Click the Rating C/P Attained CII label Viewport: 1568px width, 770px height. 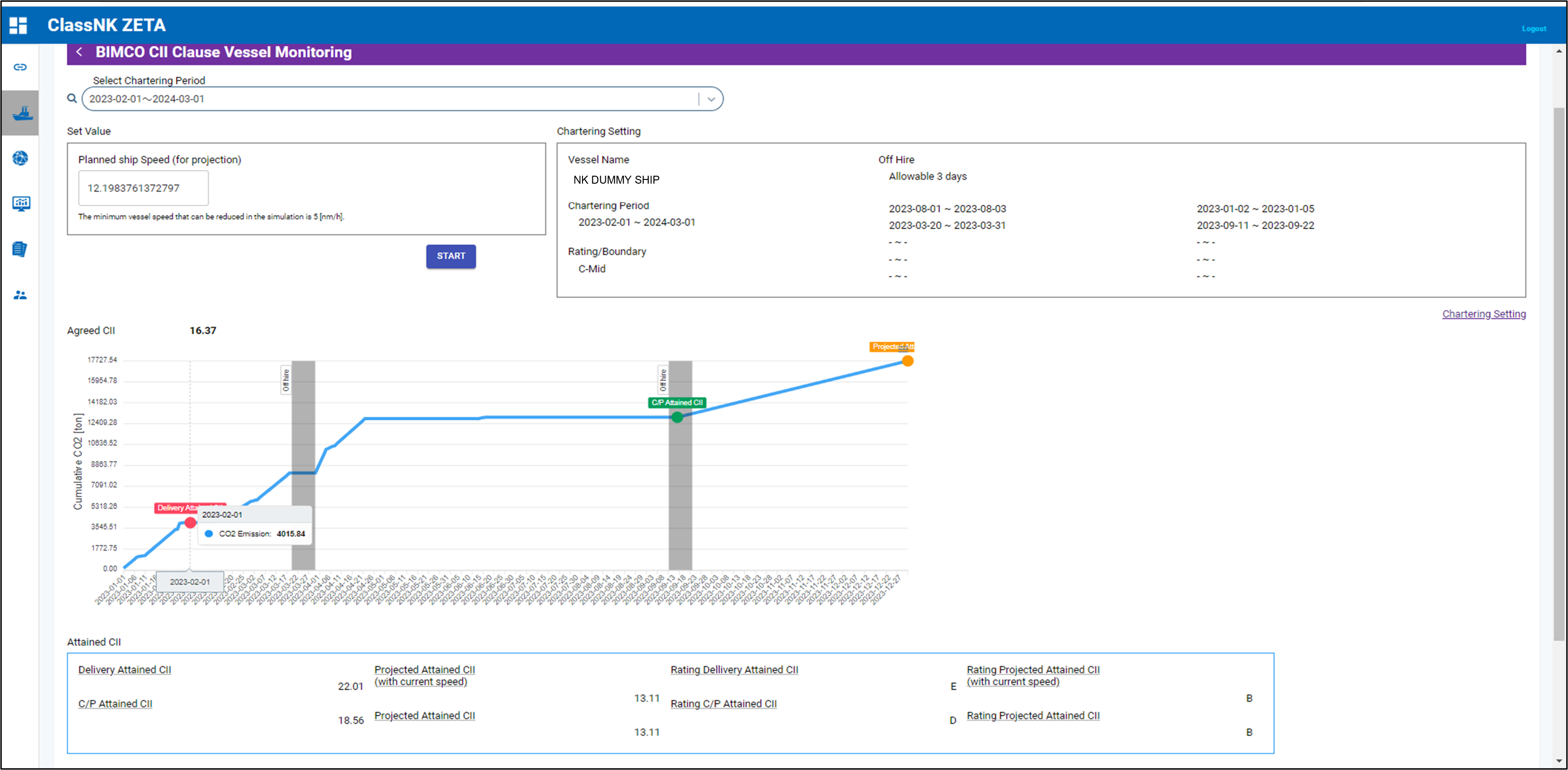(x=723, y=704)
